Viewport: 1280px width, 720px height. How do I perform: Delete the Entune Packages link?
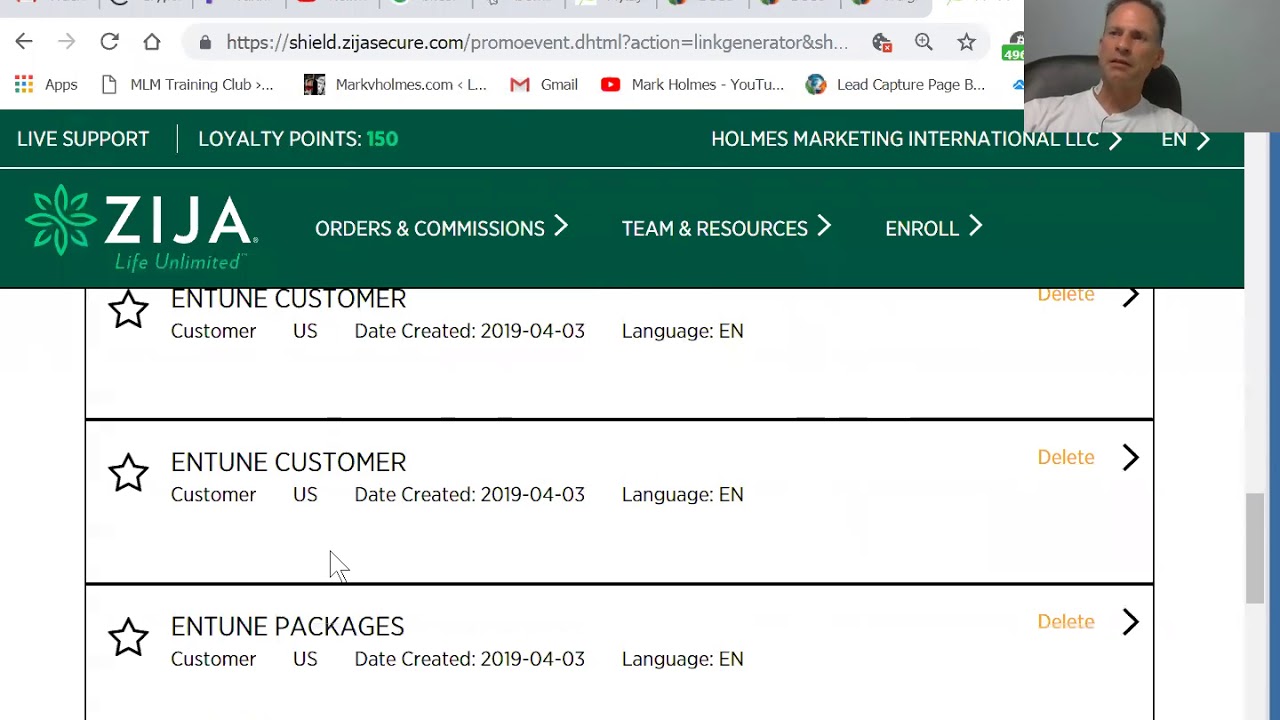(1065, 621)
